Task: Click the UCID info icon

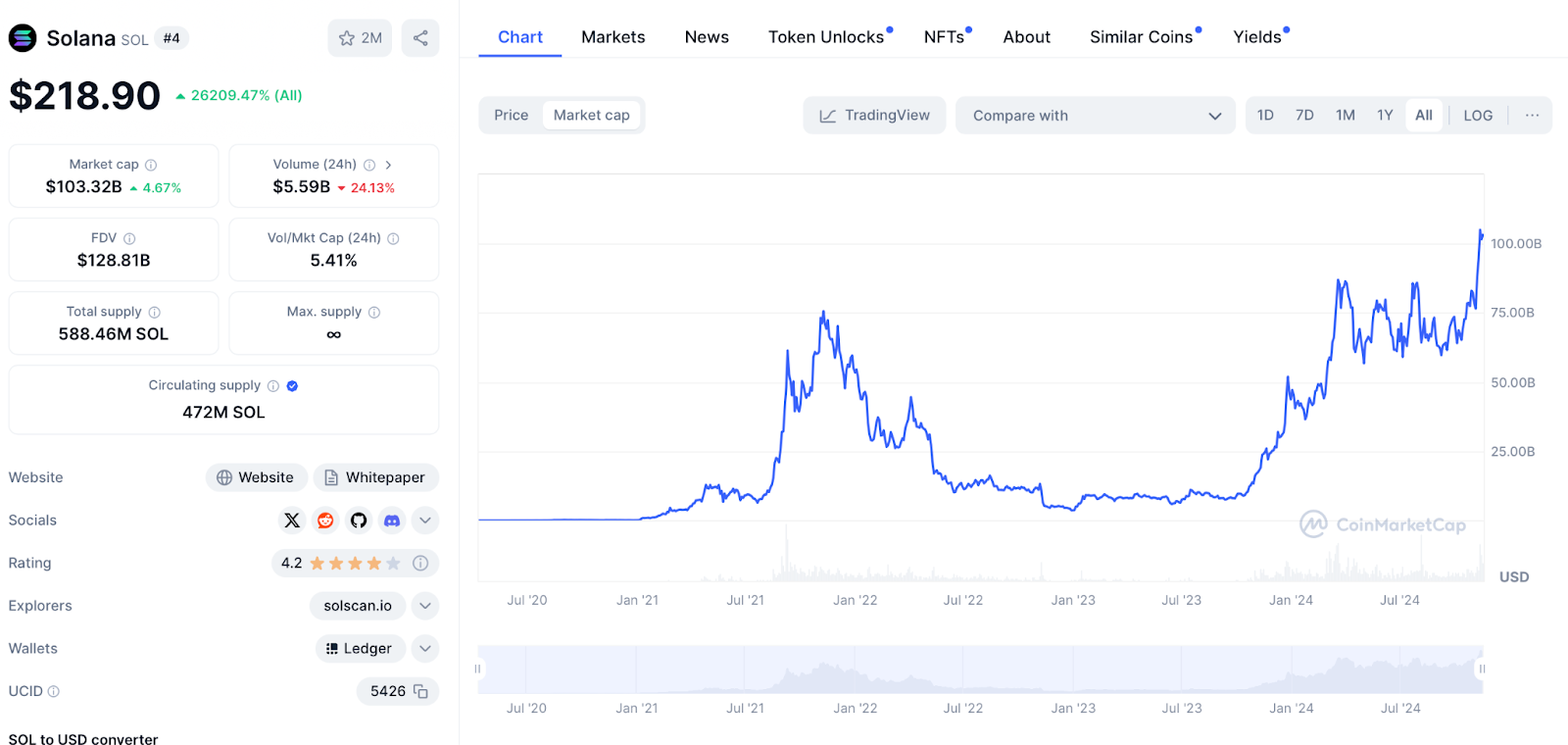Action: click(54, 691)
